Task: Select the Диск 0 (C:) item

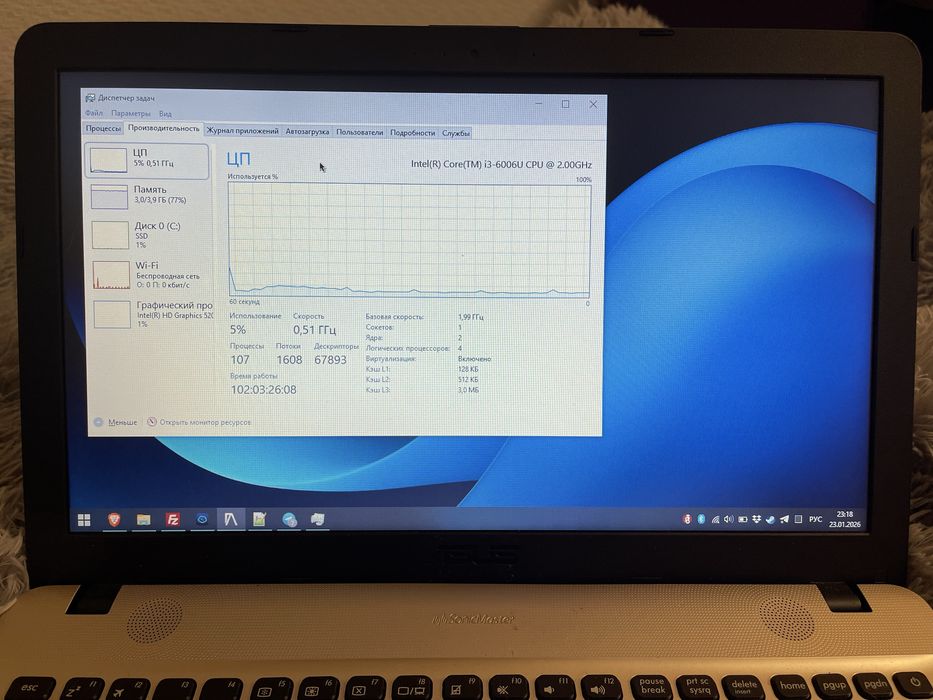Action: [149, 235]
